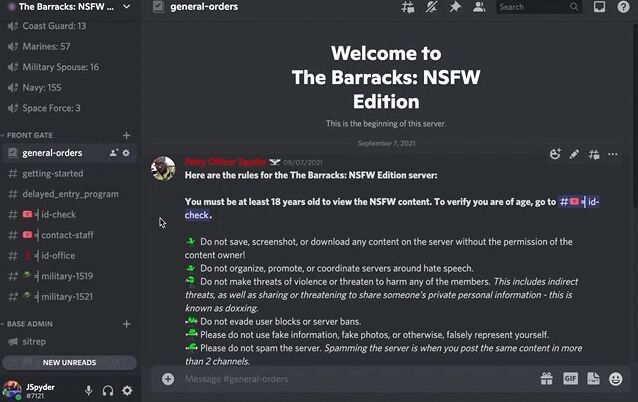The width and height of the screenshot is (638, 402).
Task: Click the NEW UNREADS button
Action: point(70,363)
